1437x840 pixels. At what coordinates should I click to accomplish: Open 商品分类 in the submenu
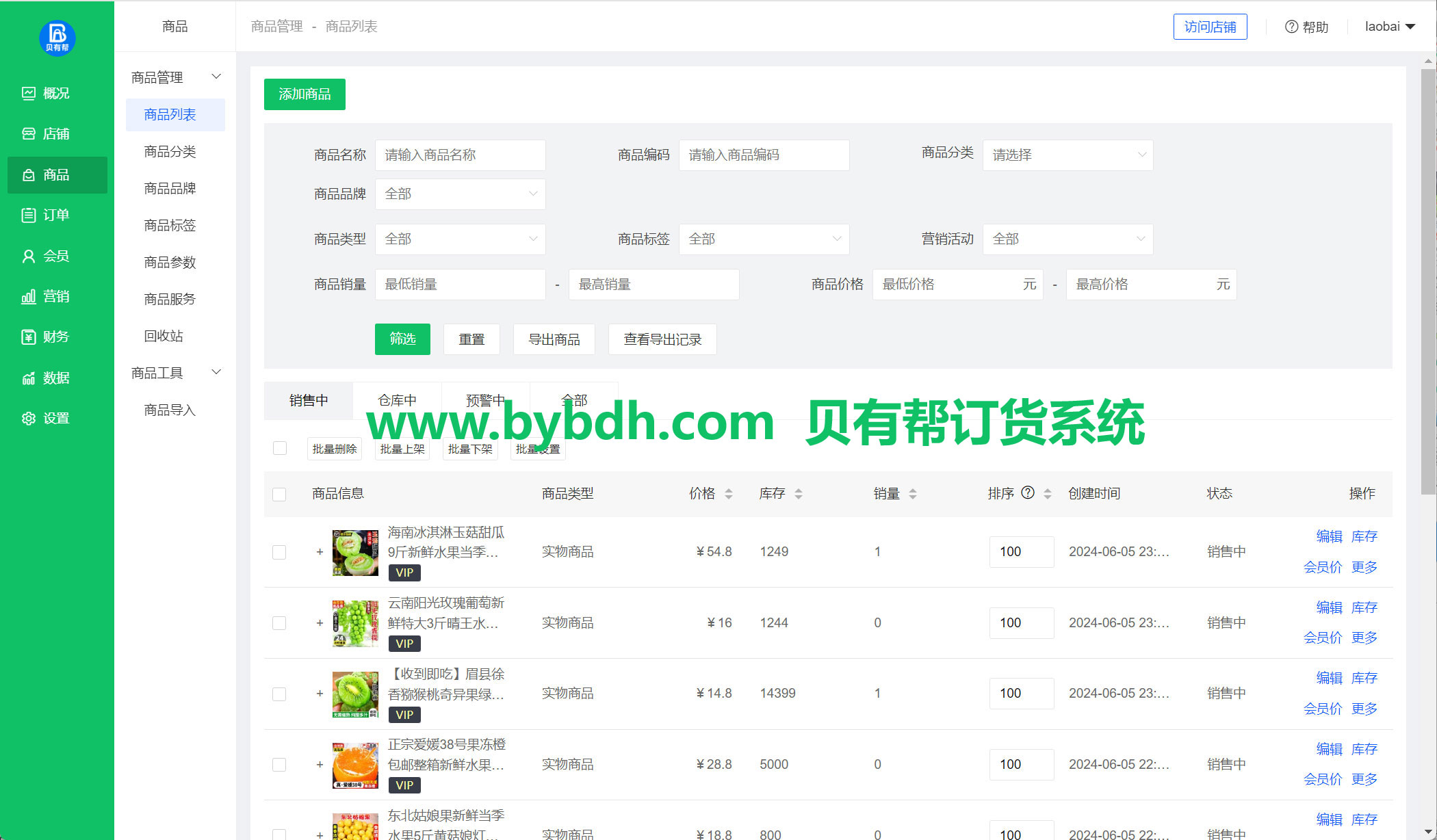click(170, 151)
